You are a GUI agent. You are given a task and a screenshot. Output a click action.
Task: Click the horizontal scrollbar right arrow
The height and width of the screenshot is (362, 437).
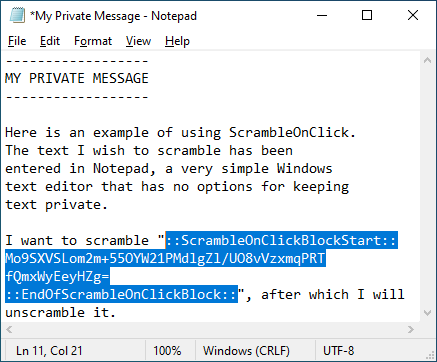coord(411,330)
